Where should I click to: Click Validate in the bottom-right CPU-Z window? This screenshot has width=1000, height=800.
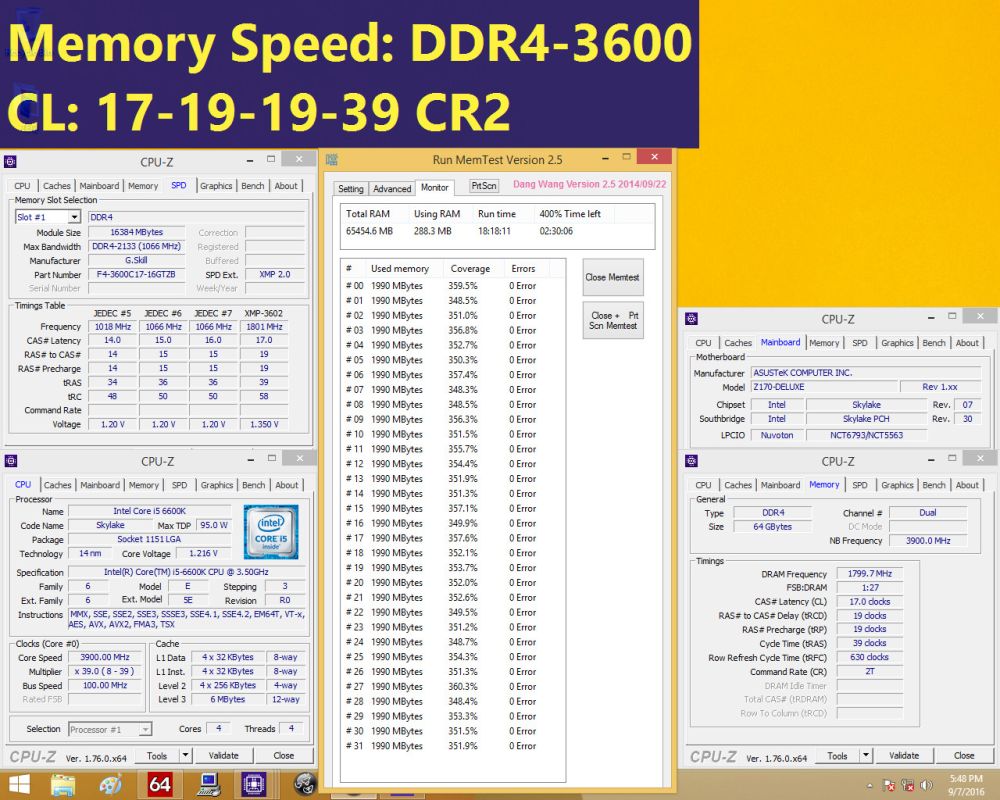point(905,755)
